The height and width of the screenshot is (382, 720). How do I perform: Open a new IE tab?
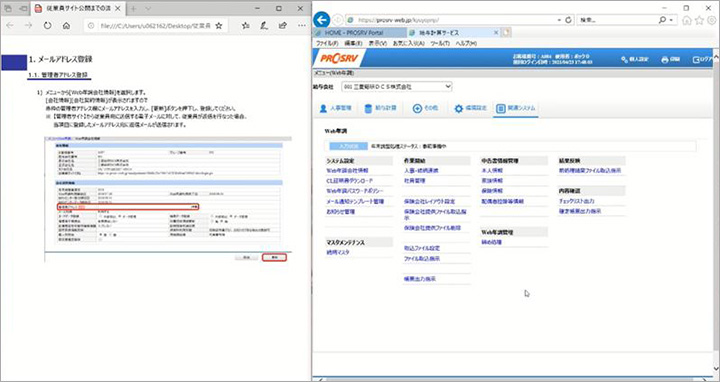506,33
